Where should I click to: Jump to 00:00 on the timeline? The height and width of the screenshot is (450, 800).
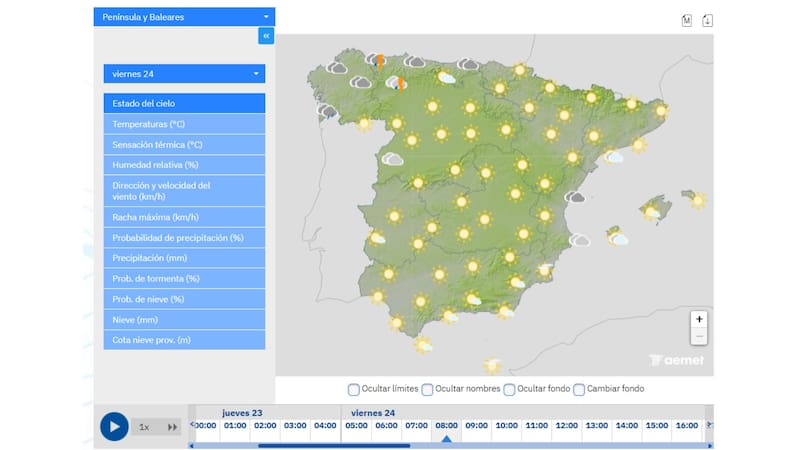[206, 426]
